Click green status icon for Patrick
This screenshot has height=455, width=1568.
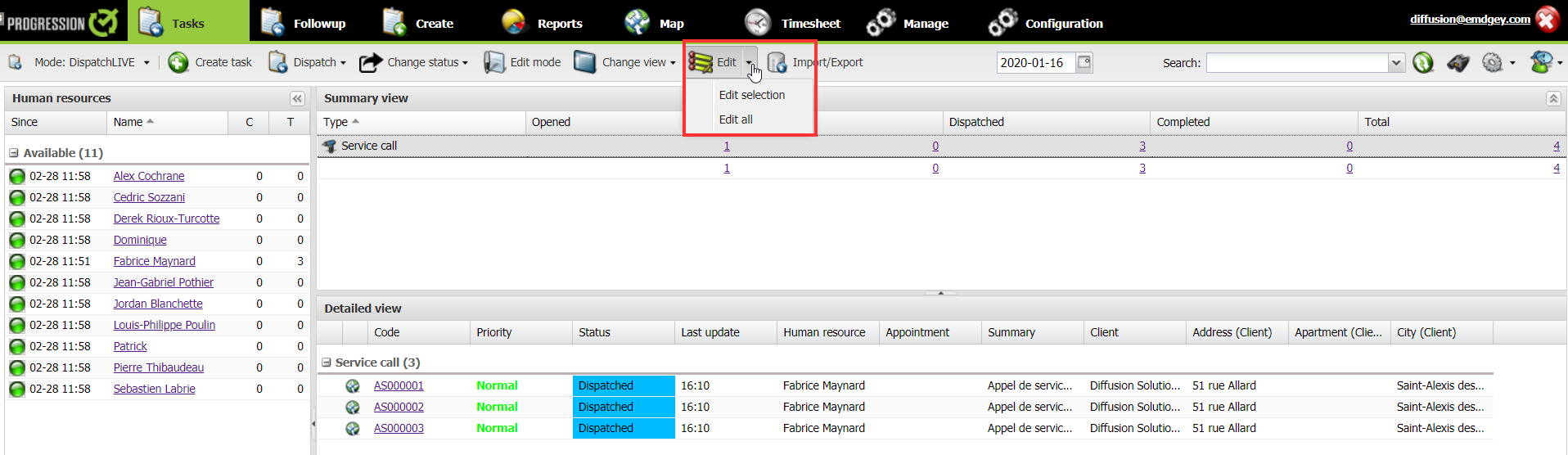(x=17, y=347)
